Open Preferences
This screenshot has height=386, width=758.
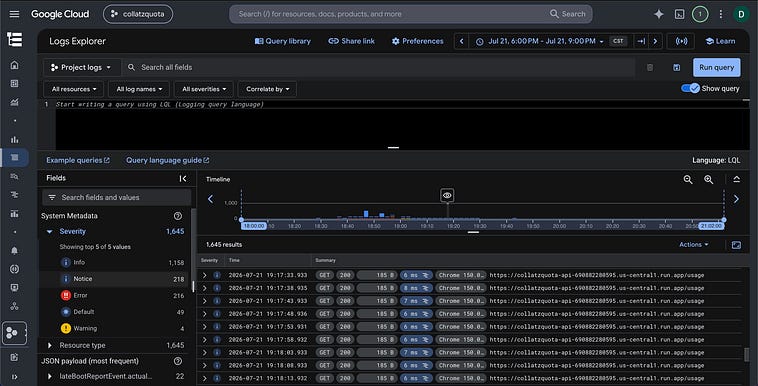[x=418, y=41]
